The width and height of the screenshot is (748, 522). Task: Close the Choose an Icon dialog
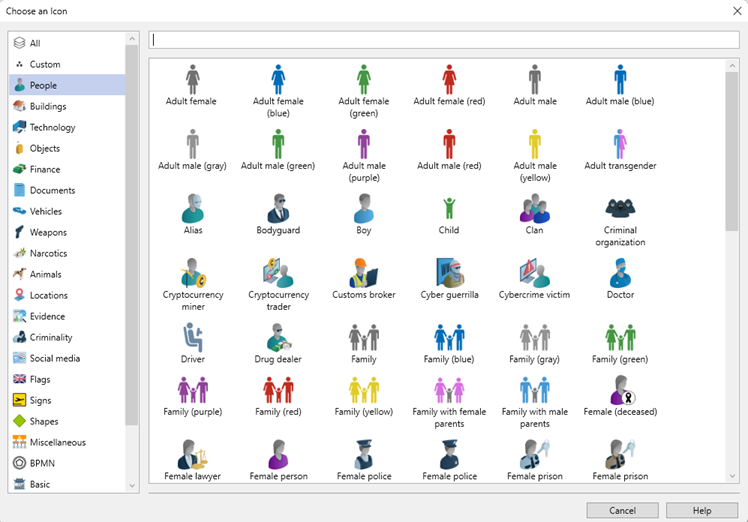point(735,10)
